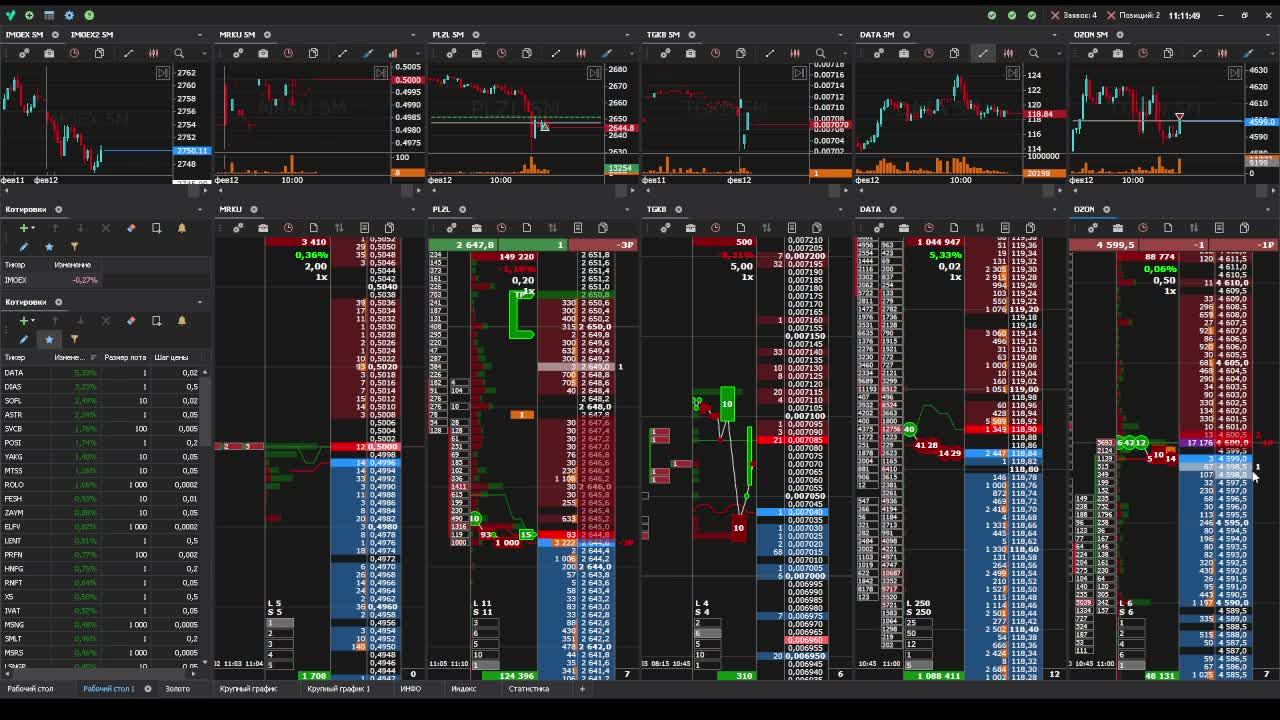Select the brush tool in the OZON 5M chart toolbar

[1248, 53]
